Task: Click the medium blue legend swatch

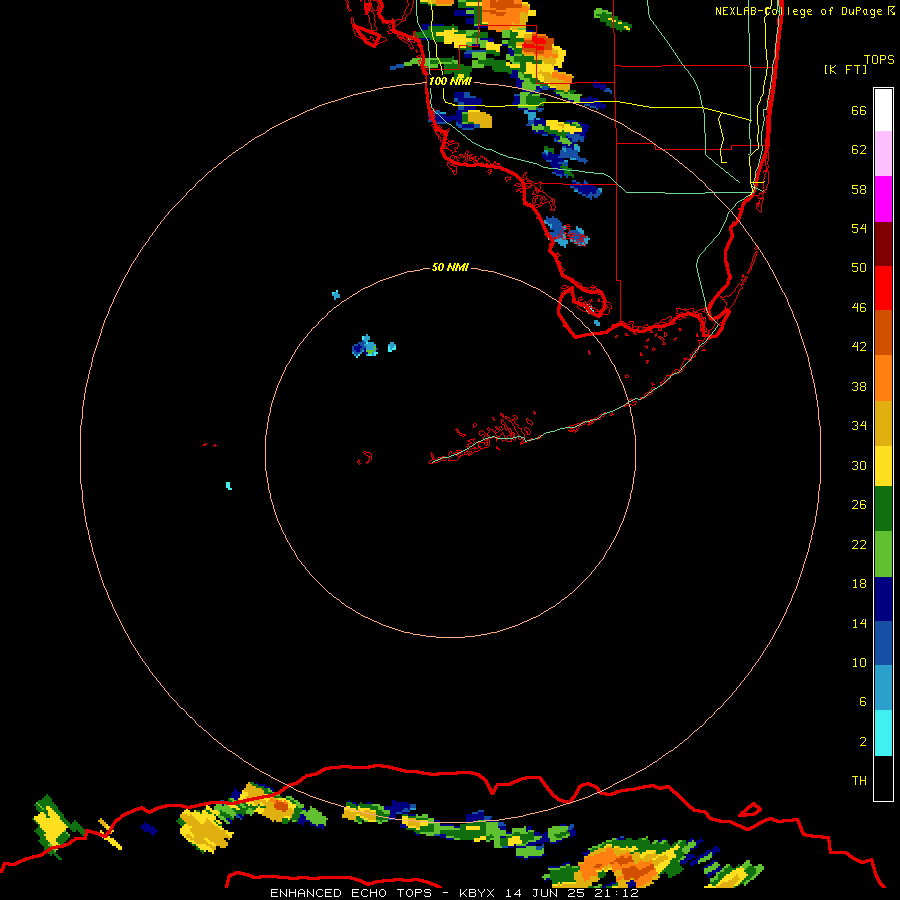Action: [x=883, y=643]
